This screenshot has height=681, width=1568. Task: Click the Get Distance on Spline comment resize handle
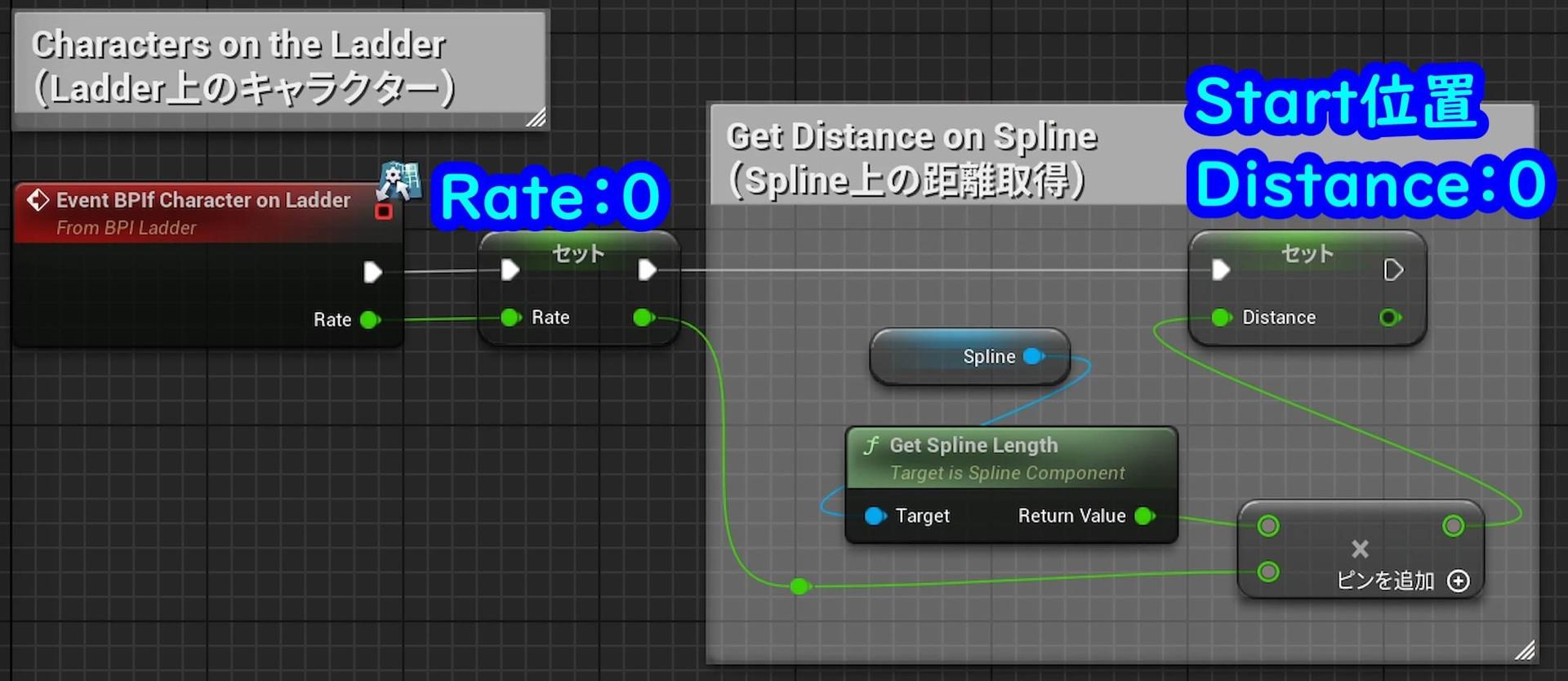[x=1525, y=649]
